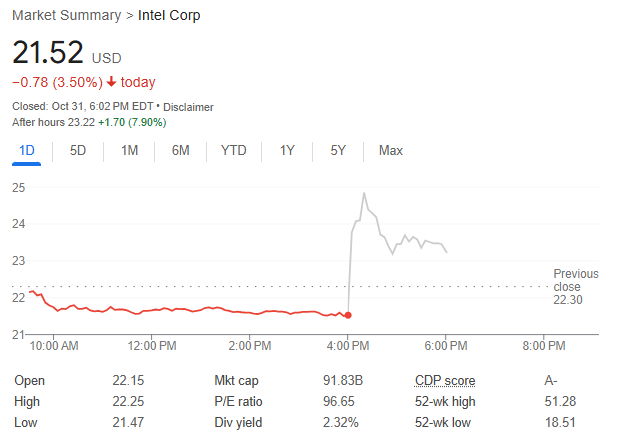
Task: Switch to the 1Y chart view
Action: (287, 150)
